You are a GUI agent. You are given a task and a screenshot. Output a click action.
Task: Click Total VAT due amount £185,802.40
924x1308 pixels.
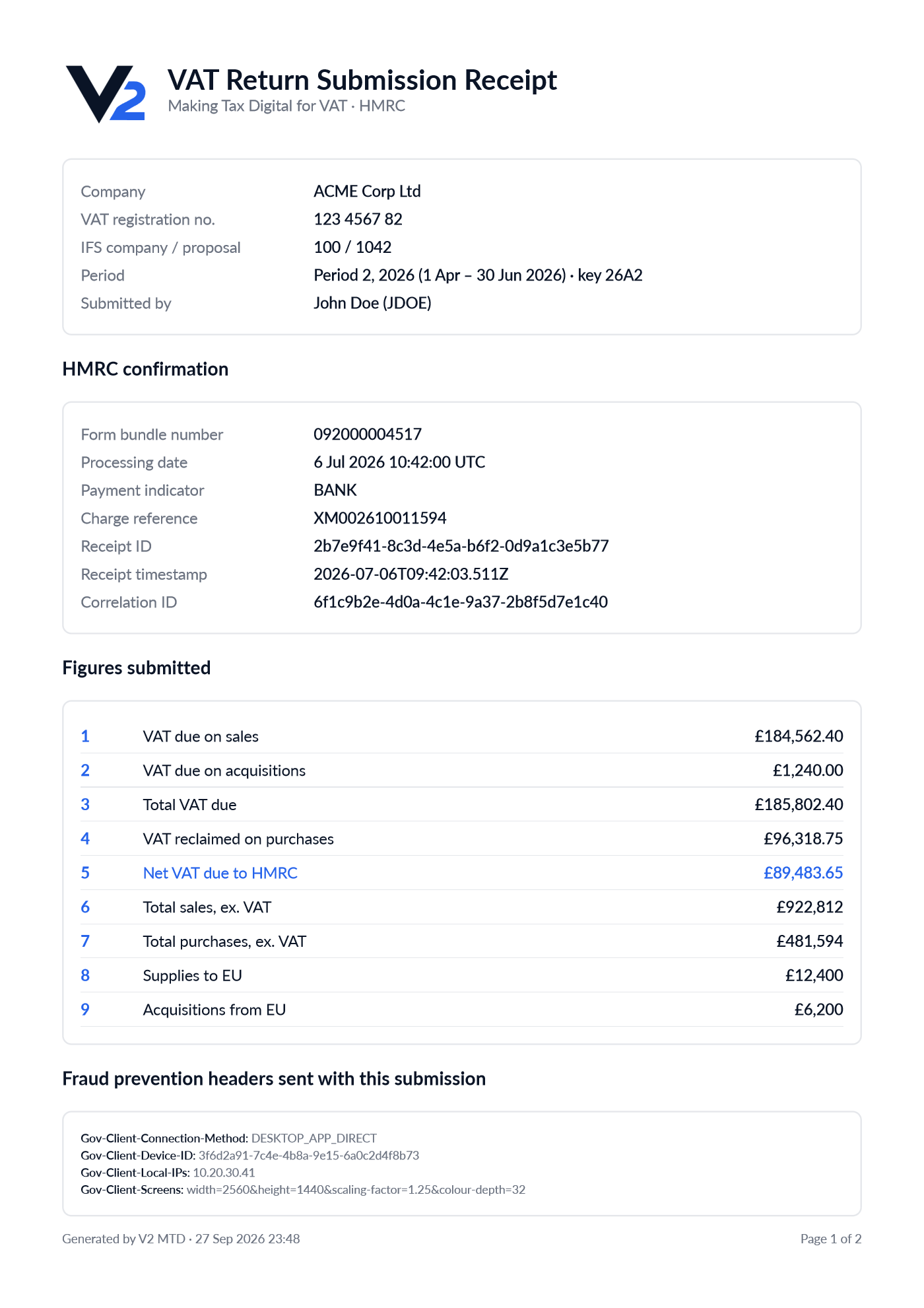(799, 804)
